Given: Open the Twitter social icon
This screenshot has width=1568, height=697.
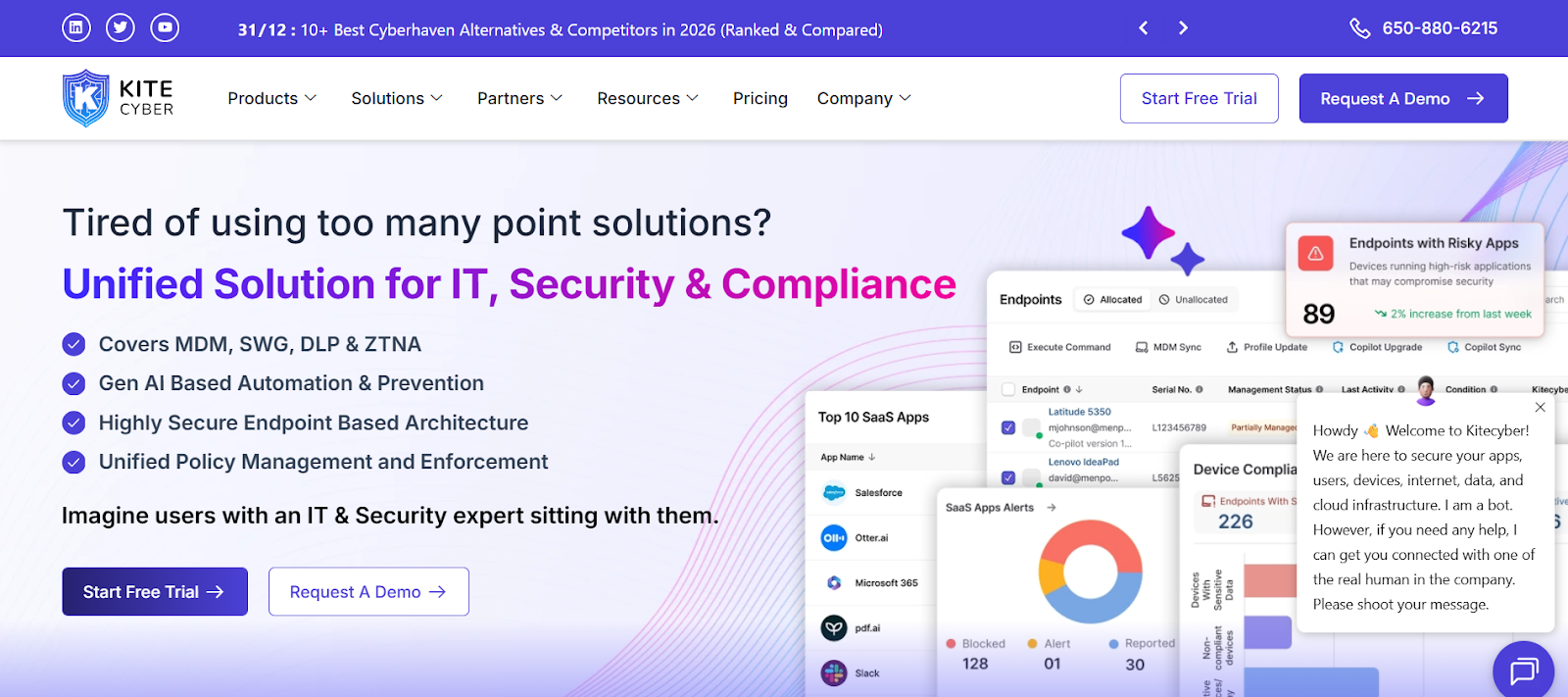Looking at the screenshot, I should (121, 27).
